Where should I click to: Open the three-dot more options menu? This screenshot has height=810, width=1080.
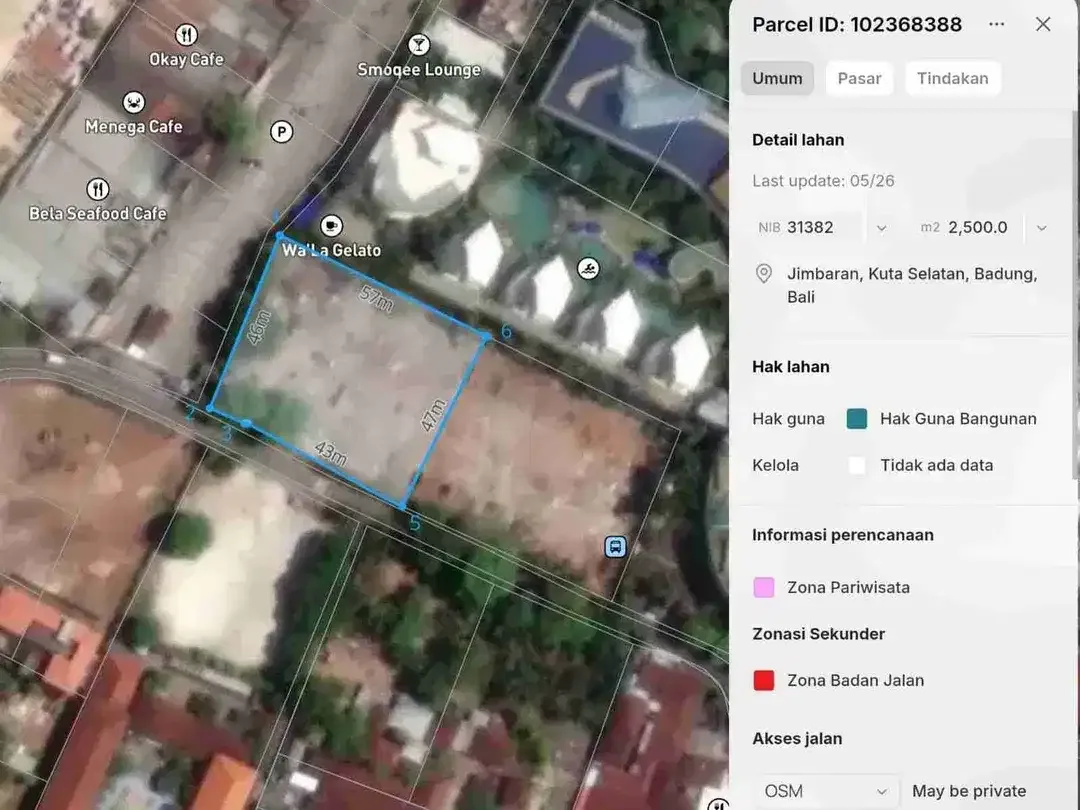pos(996,24)
